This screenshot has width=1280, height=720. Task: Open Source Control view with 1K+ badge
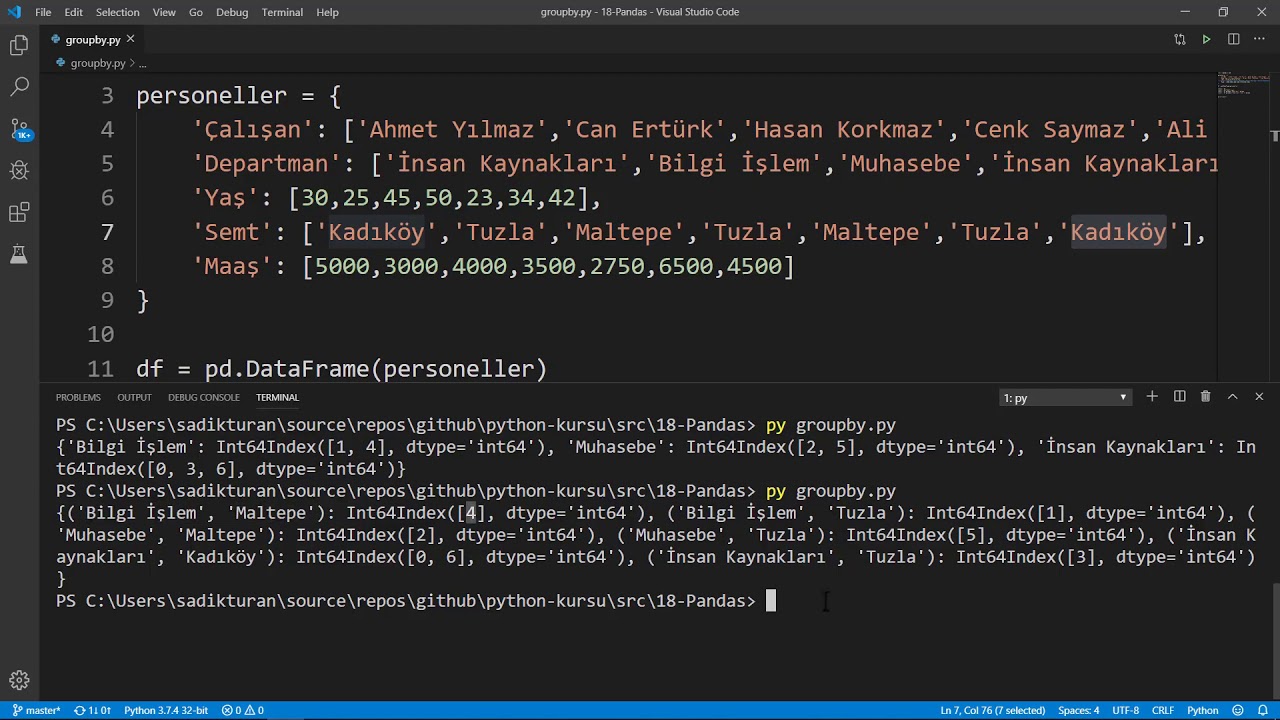[x=19, y=129]
